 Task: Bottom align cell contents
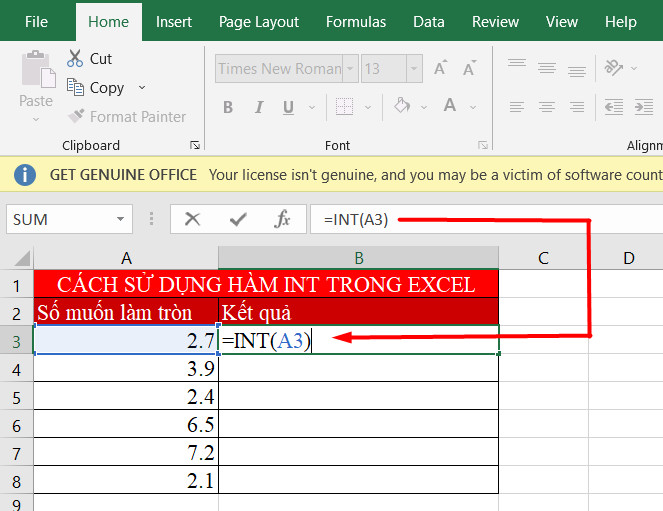tap(577, 72)
